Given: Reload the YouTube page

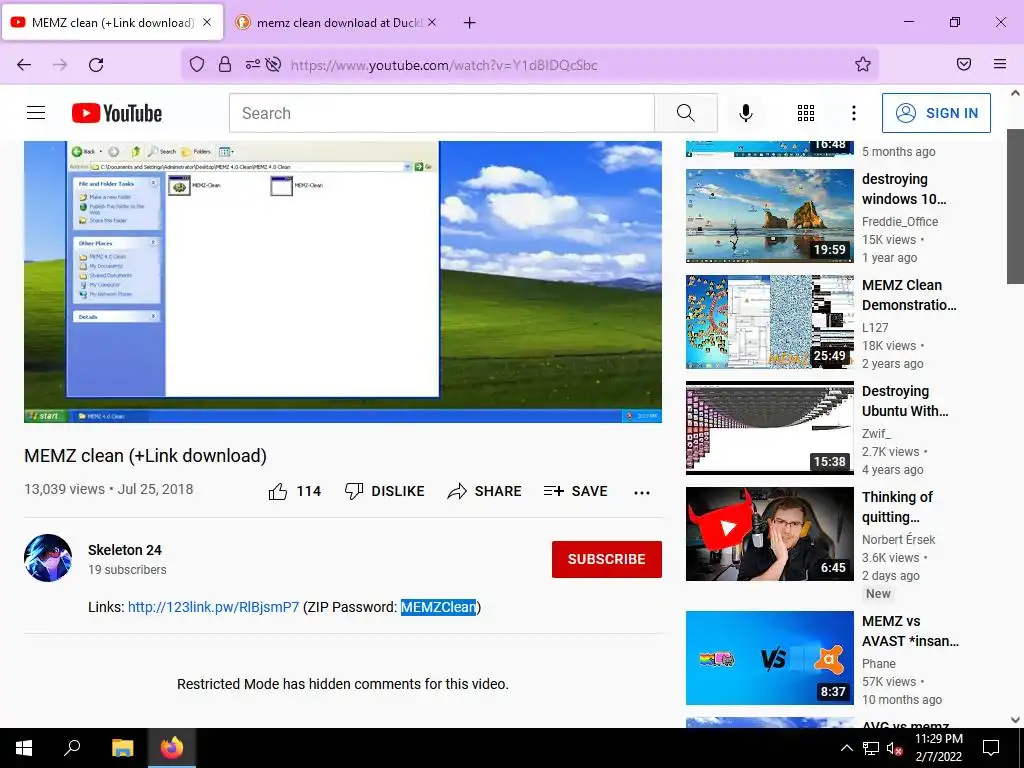Looking at the screenshot, I should [x=96, y=65].
